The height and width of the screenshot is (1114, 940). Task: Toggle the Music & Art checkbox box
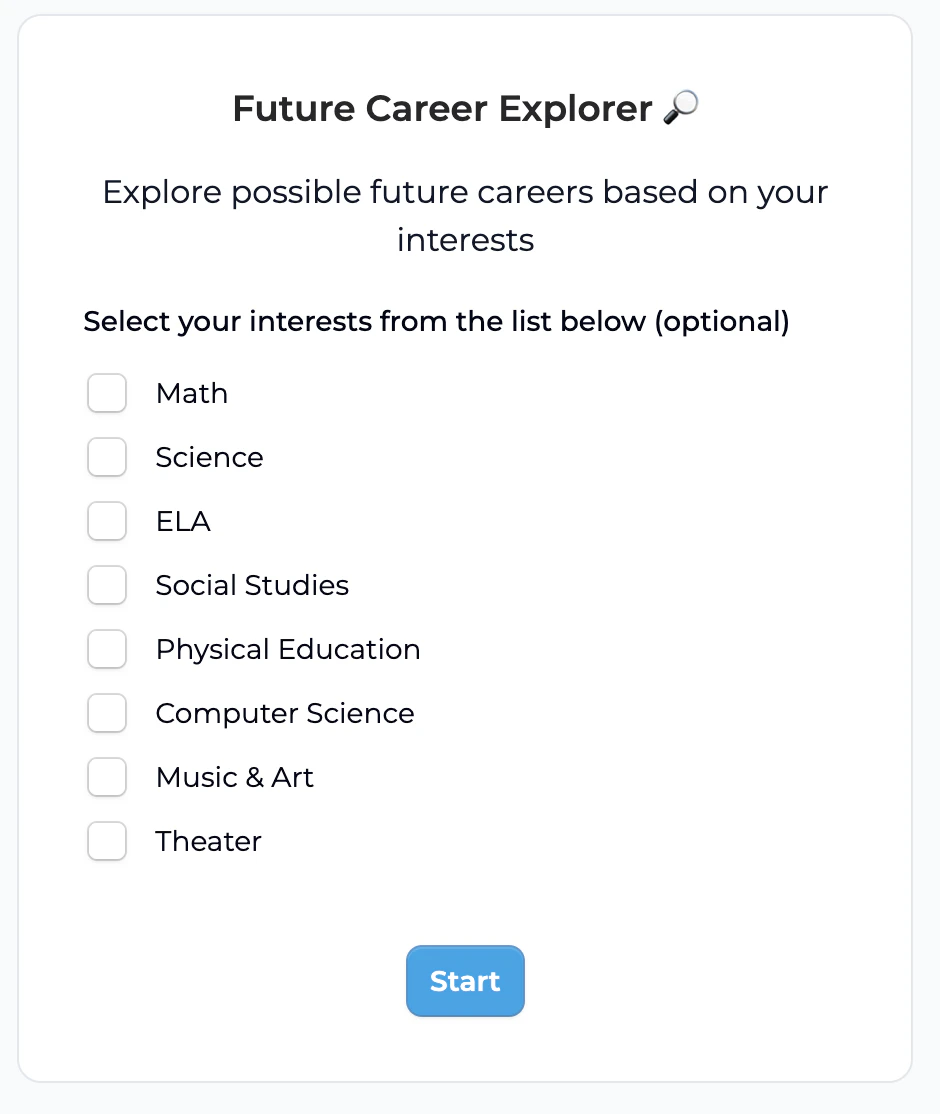tap(107, 777)
